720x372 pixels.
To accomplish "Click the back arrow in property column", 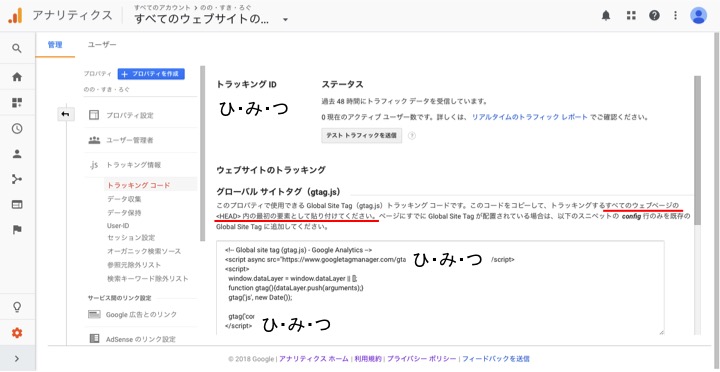I will (65, 114).
